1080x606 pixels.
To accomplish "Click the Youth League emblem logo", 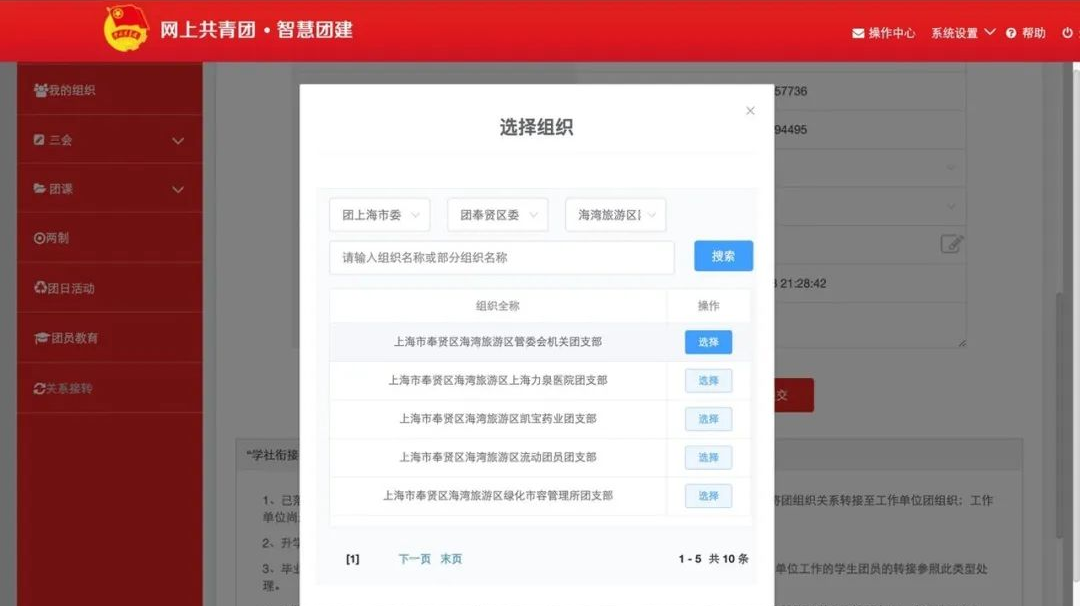I will (124, 29).
